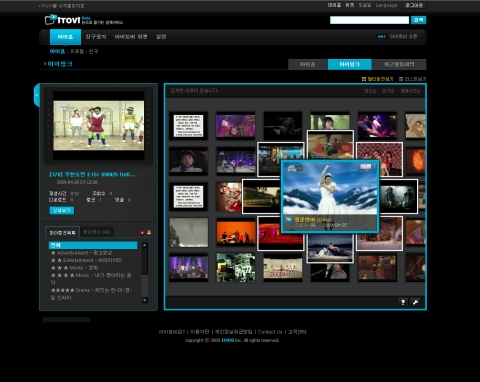Click the red delete icon above category list

[142, 232]
